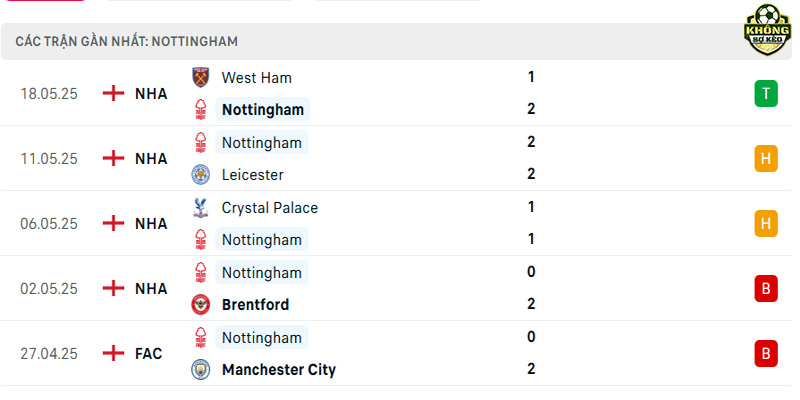Click header Các trận gần nhất: Nottingham
The width and height of the screenshot is (800, 400).
click(x=127, y=41)
